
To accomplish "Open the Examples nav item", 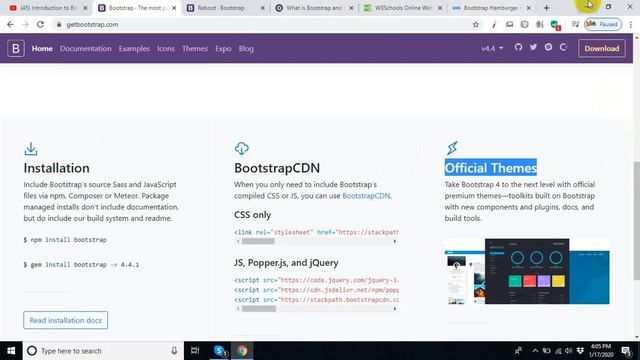I will tap(134, 48).
